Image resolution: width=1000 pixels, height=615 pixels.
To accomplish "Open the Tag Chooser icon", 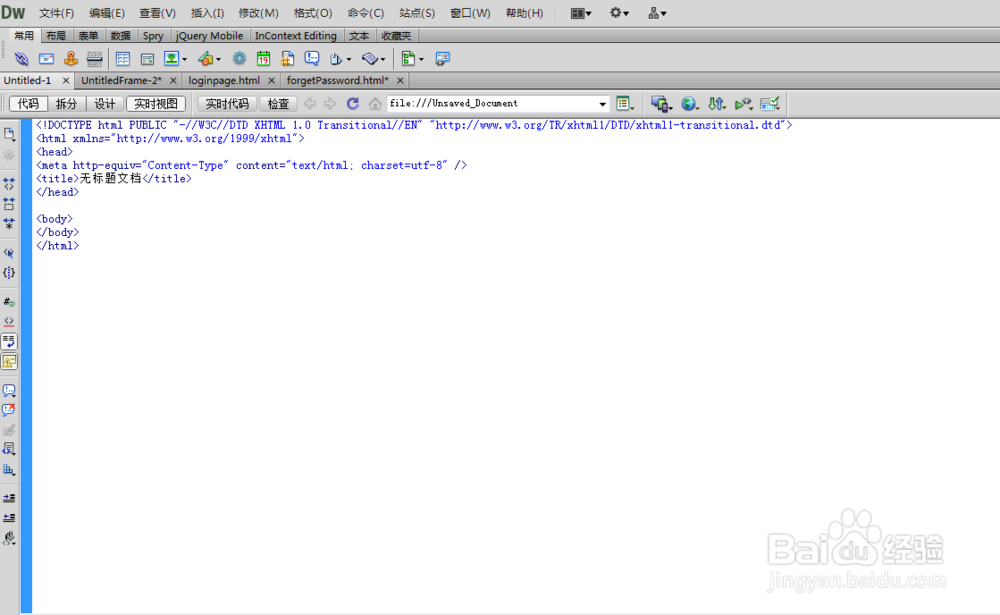I will click(x=442, y=59).
